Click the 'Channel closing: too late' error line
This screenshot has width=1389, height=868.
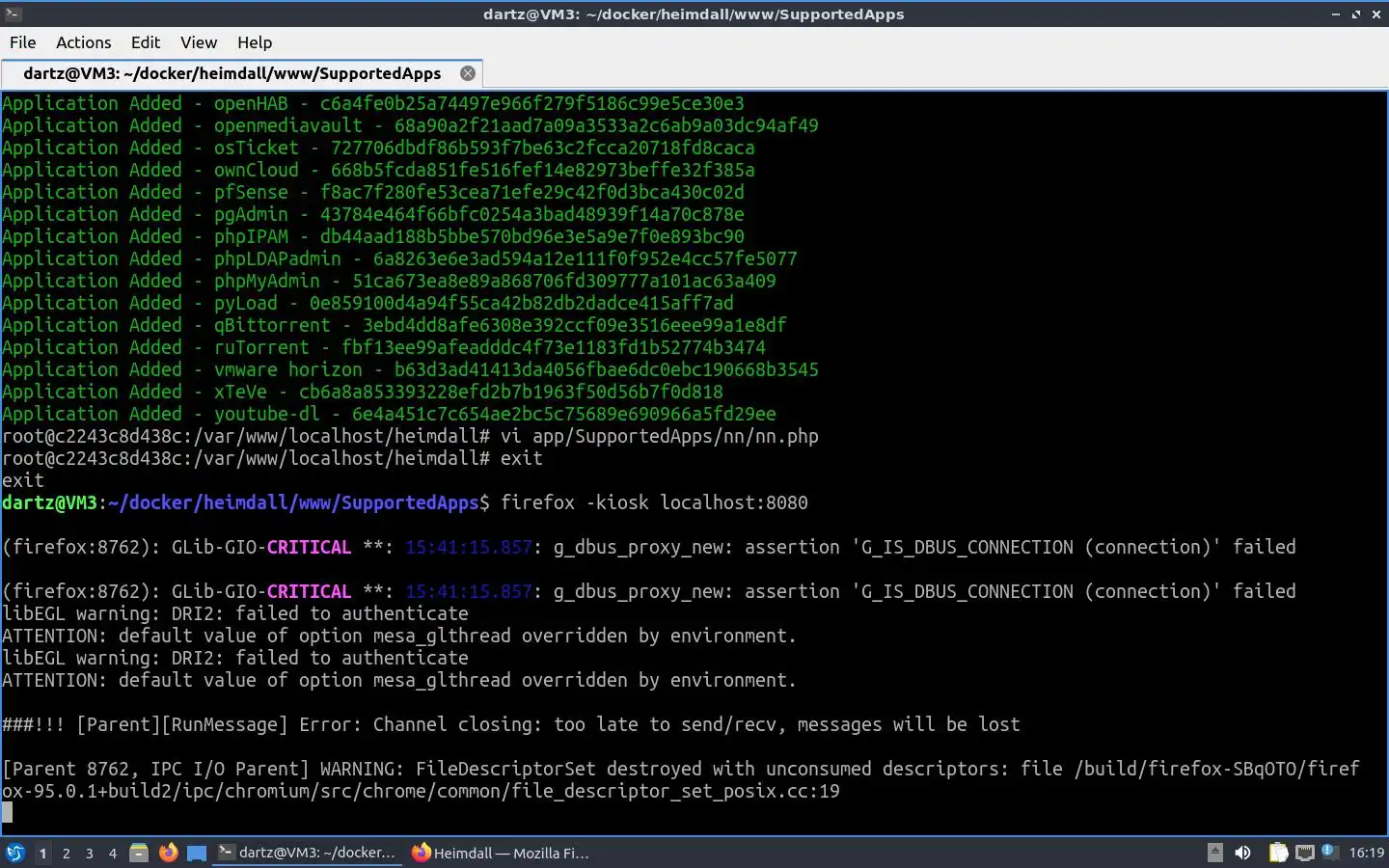pos(511,724)
